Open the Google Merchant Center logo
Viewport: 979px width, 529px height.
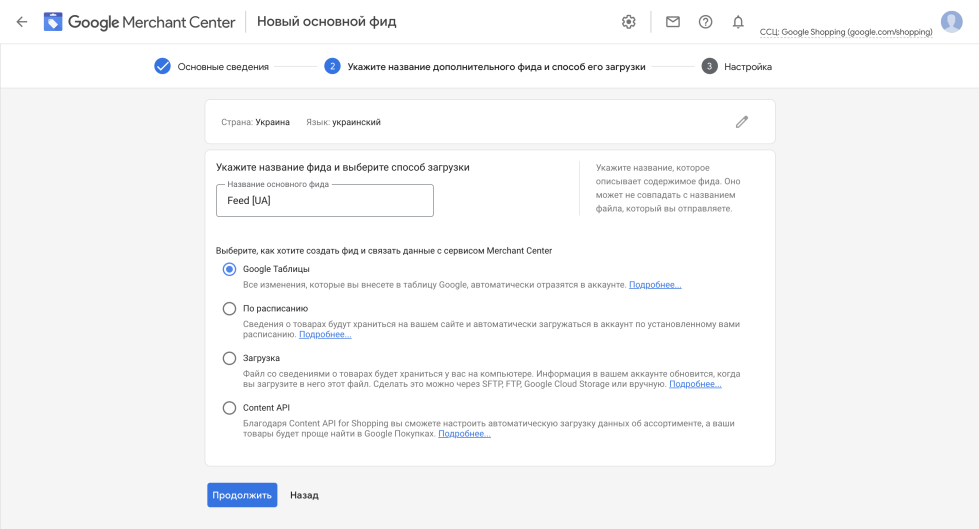pyautogui.click(x=139, y=22)
